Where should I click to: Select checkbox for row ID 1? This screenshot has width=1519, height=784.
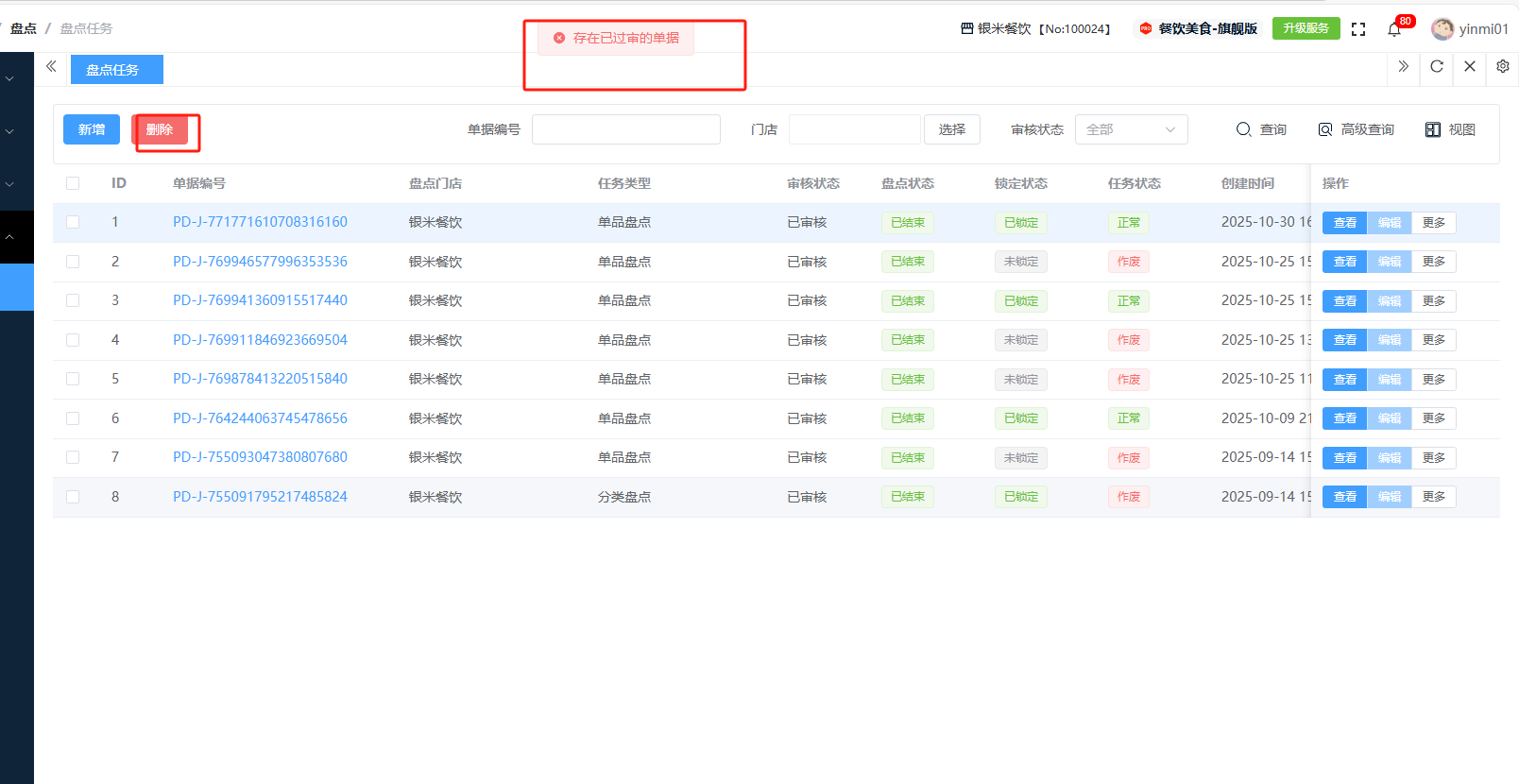(73, 222)
